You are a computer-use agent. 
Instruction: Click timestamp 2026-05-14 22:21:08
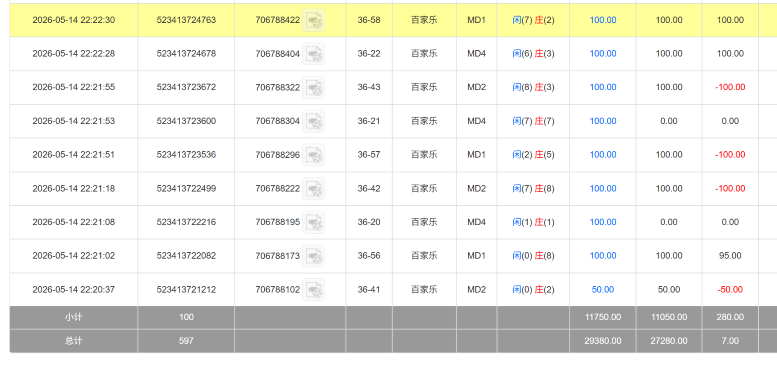(x=74, y=222)
